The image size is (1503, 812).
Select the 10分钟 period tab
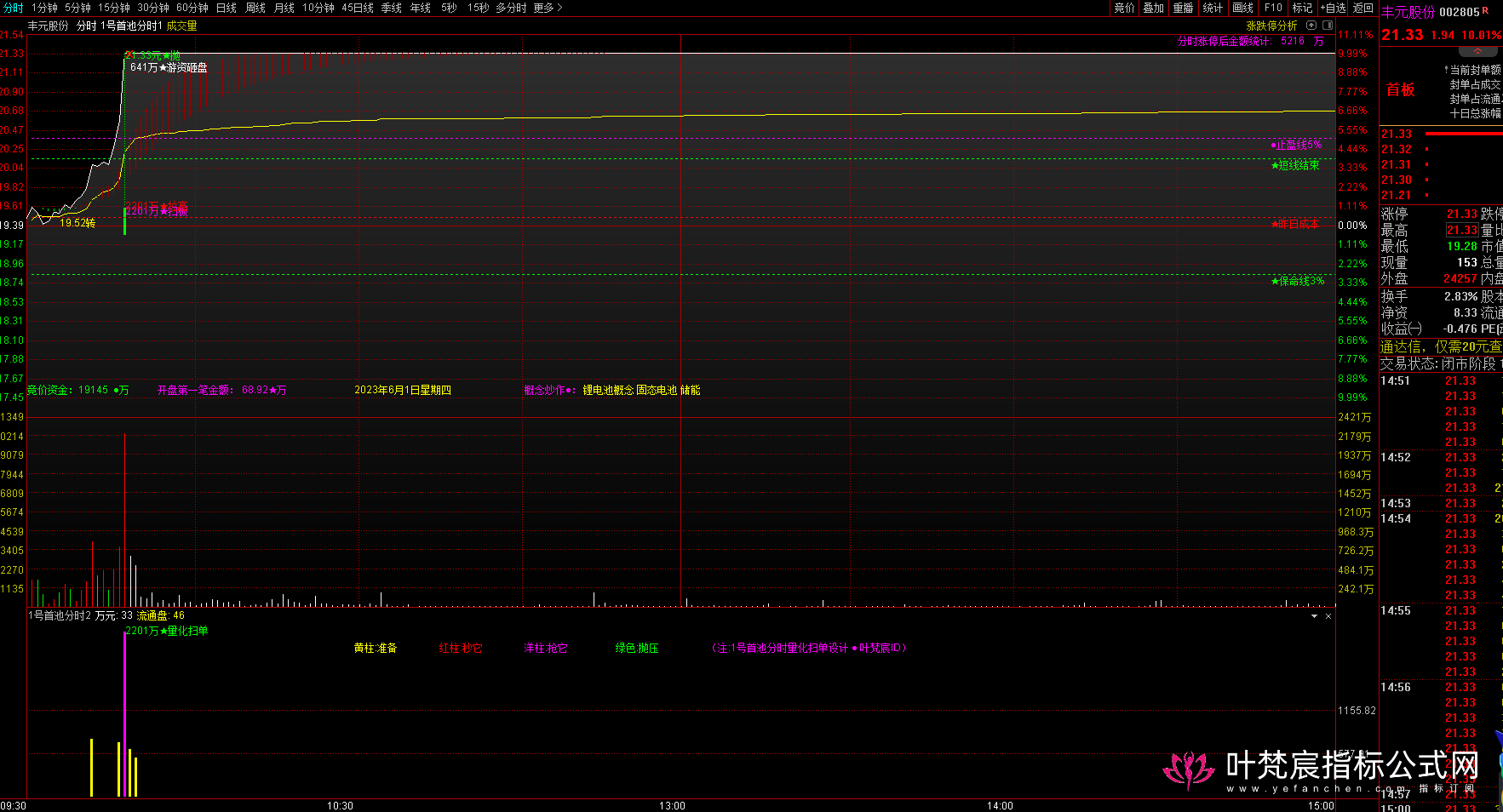tap(318, 8)
